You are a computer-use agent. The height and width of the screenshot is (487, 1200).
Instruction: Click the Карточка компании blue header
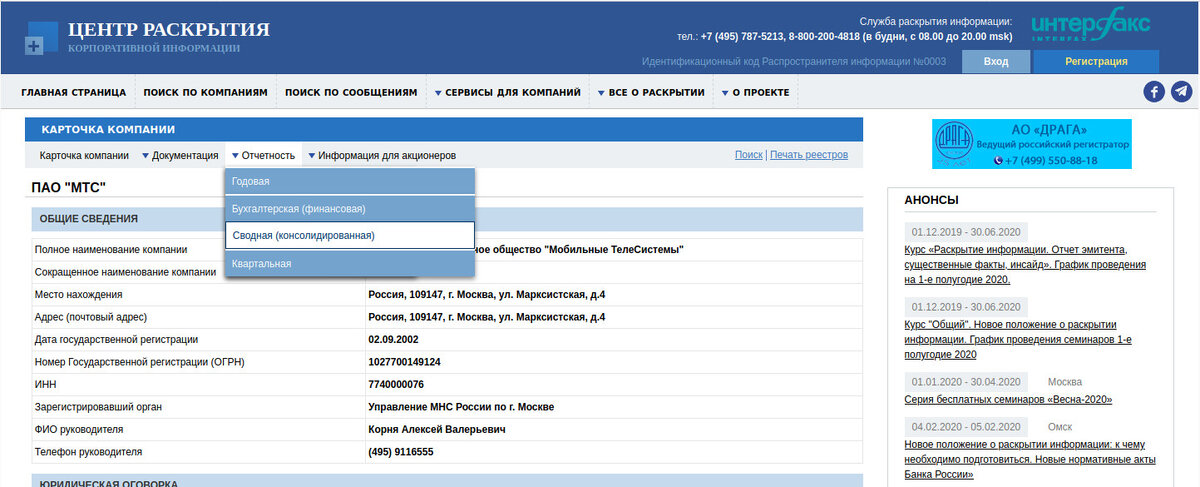point(443,129)
